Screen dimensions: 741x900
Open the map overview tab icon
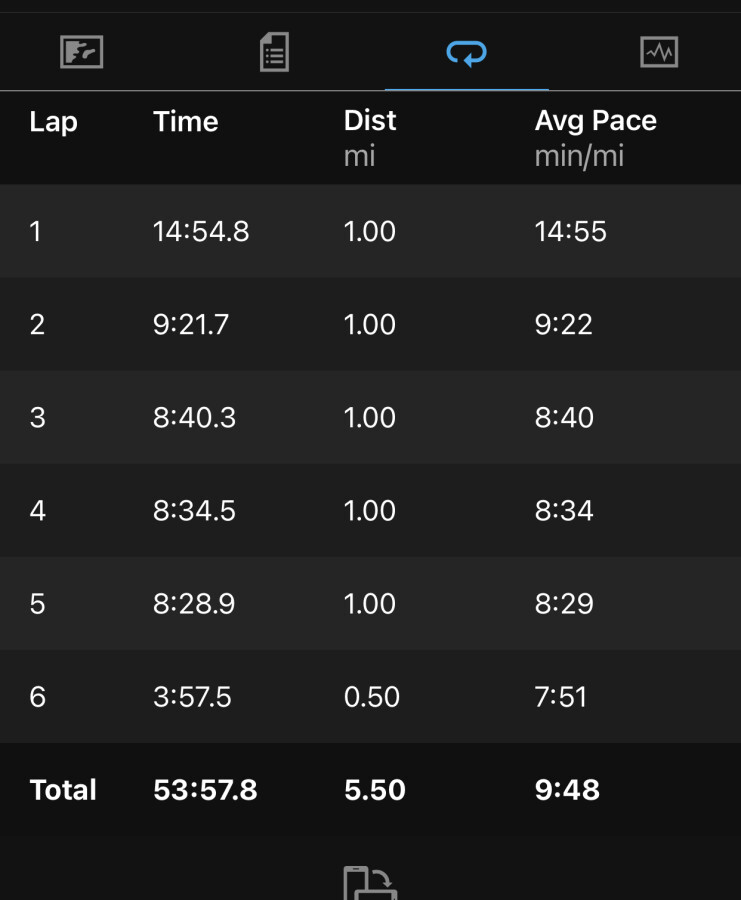point(82,52)
